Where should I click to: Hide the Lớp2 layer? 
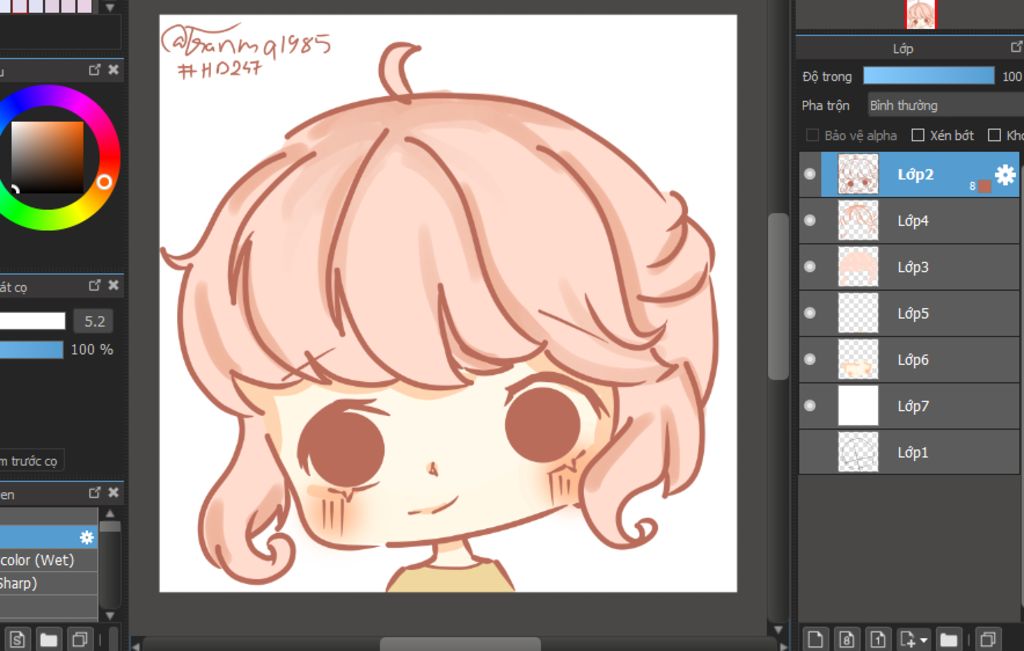point(810,174)
